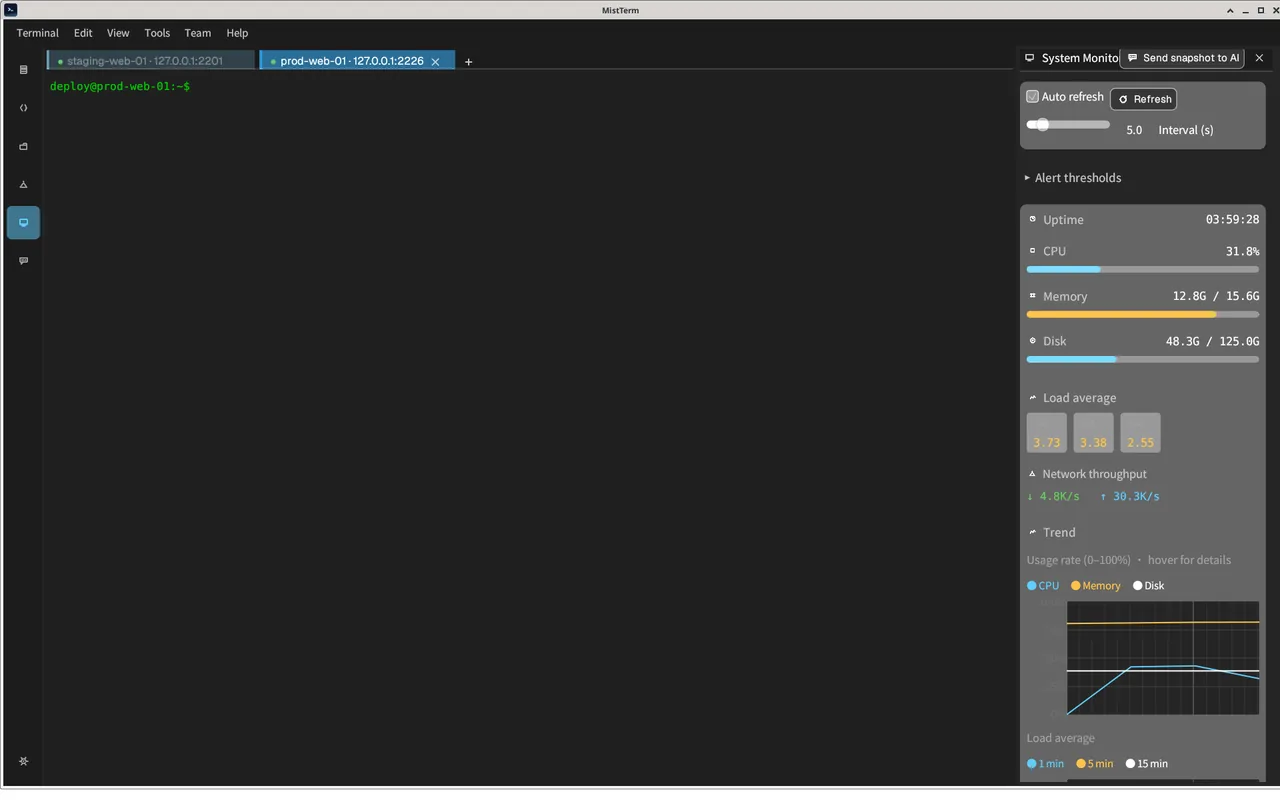Click the Disk icon

1033,341
